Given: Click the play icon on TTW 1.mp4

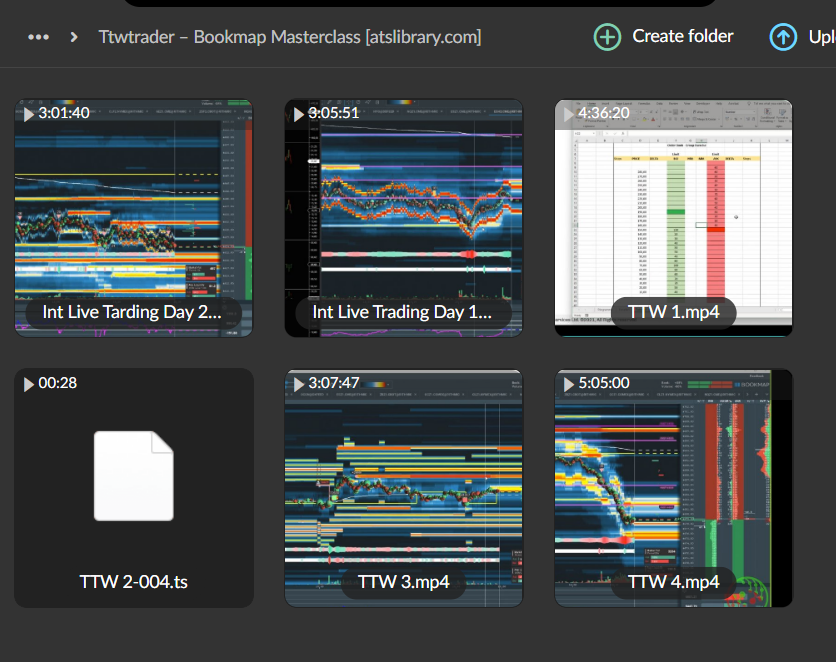Looking at the screenshot, I should pyautogui.click(x=570, y=113).
